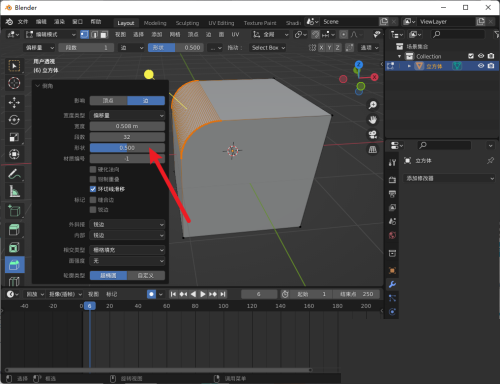Select the Transform tool
The image size is (500, 384).
[x=14, y=154]
